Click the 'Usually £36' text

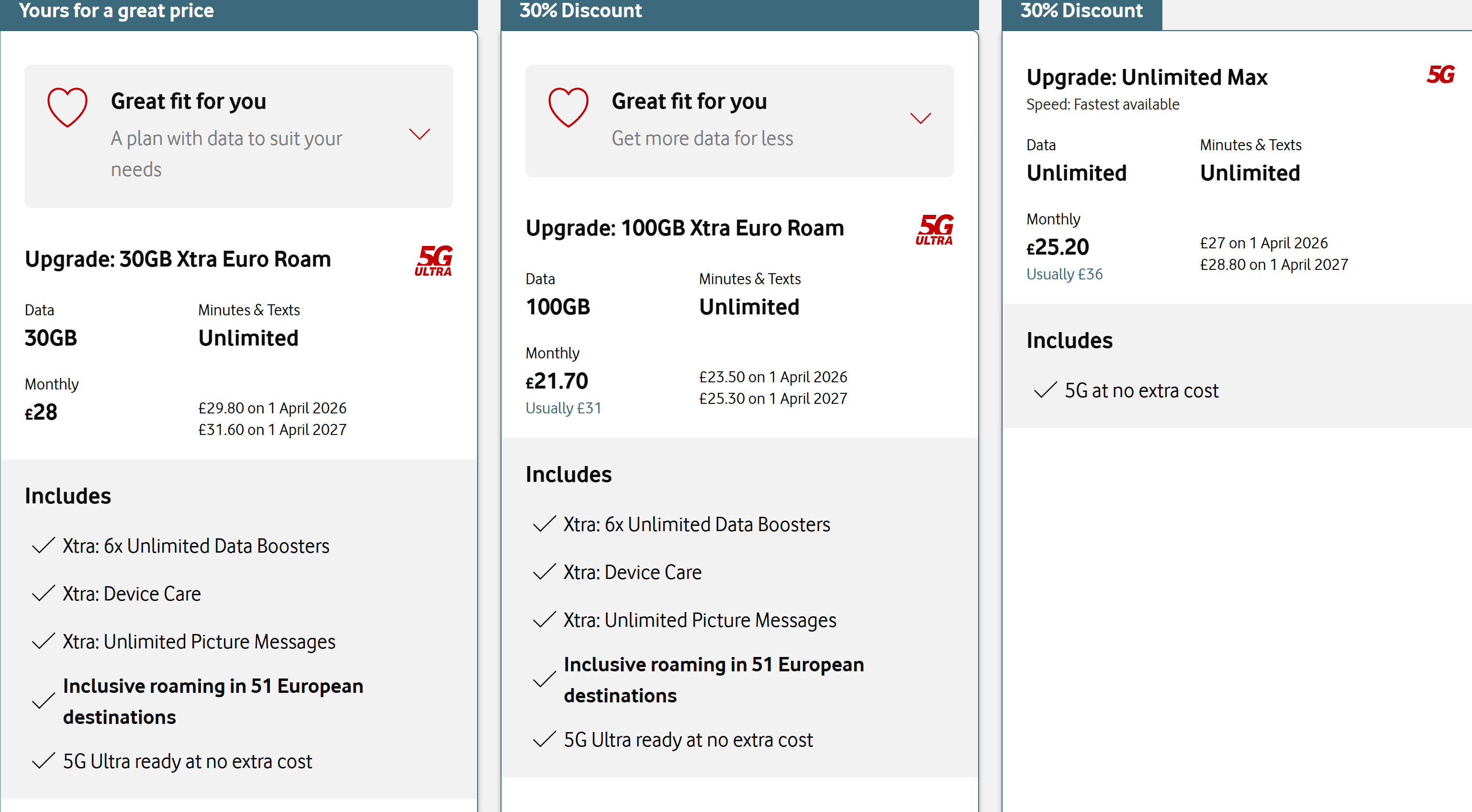click(x=1065, y=274)
